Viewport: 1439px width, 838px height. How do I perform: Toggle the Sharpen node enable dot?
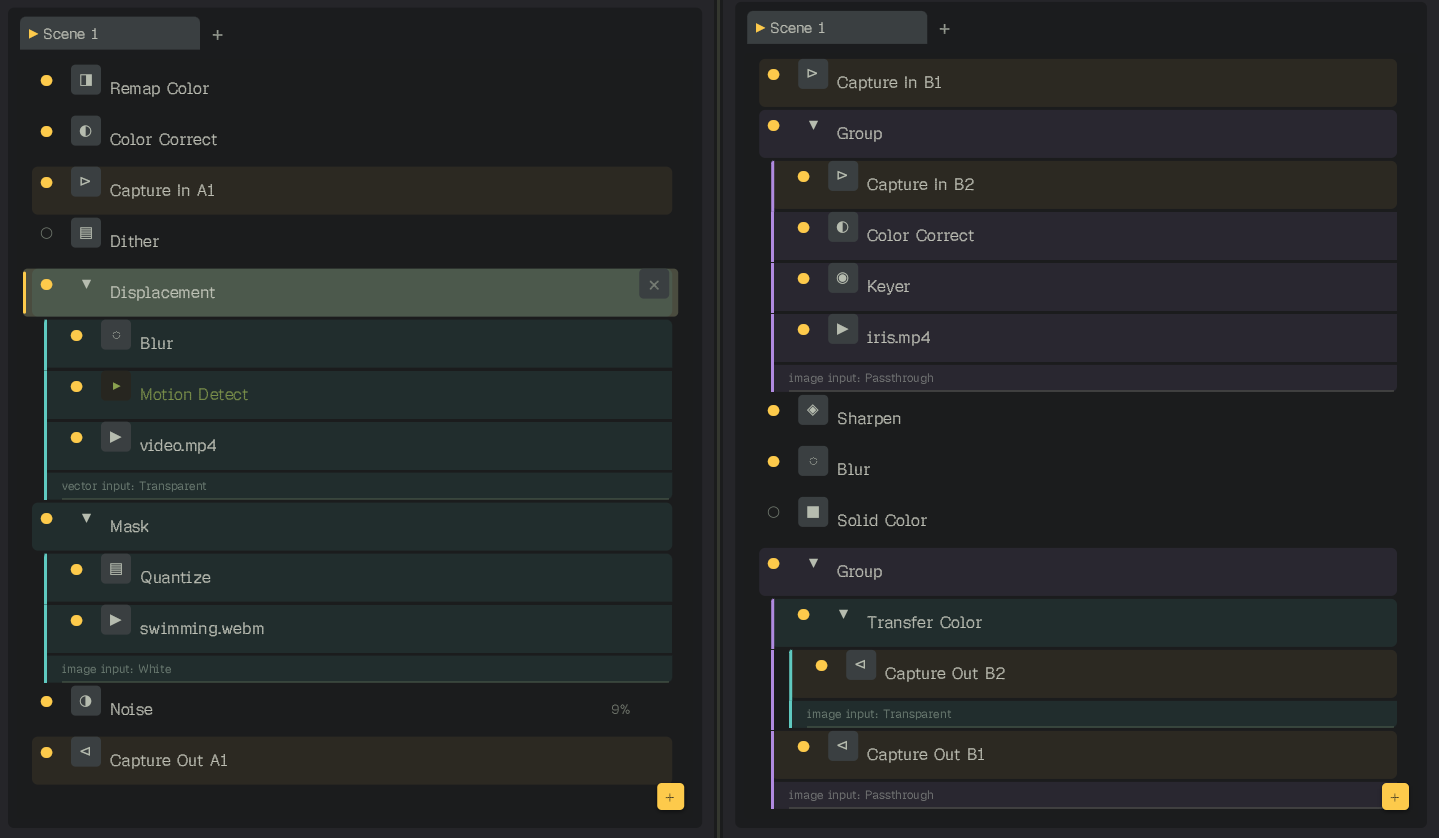(x=773, y=410)
